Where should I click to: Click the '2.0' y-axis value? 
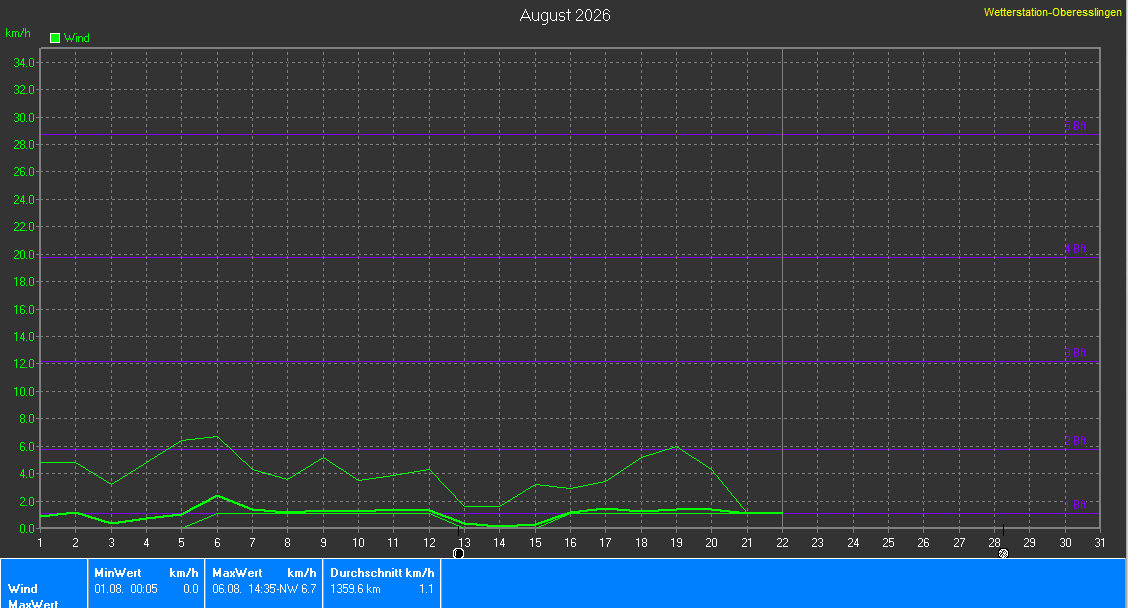pyautogui.click(x=27, y=502)
